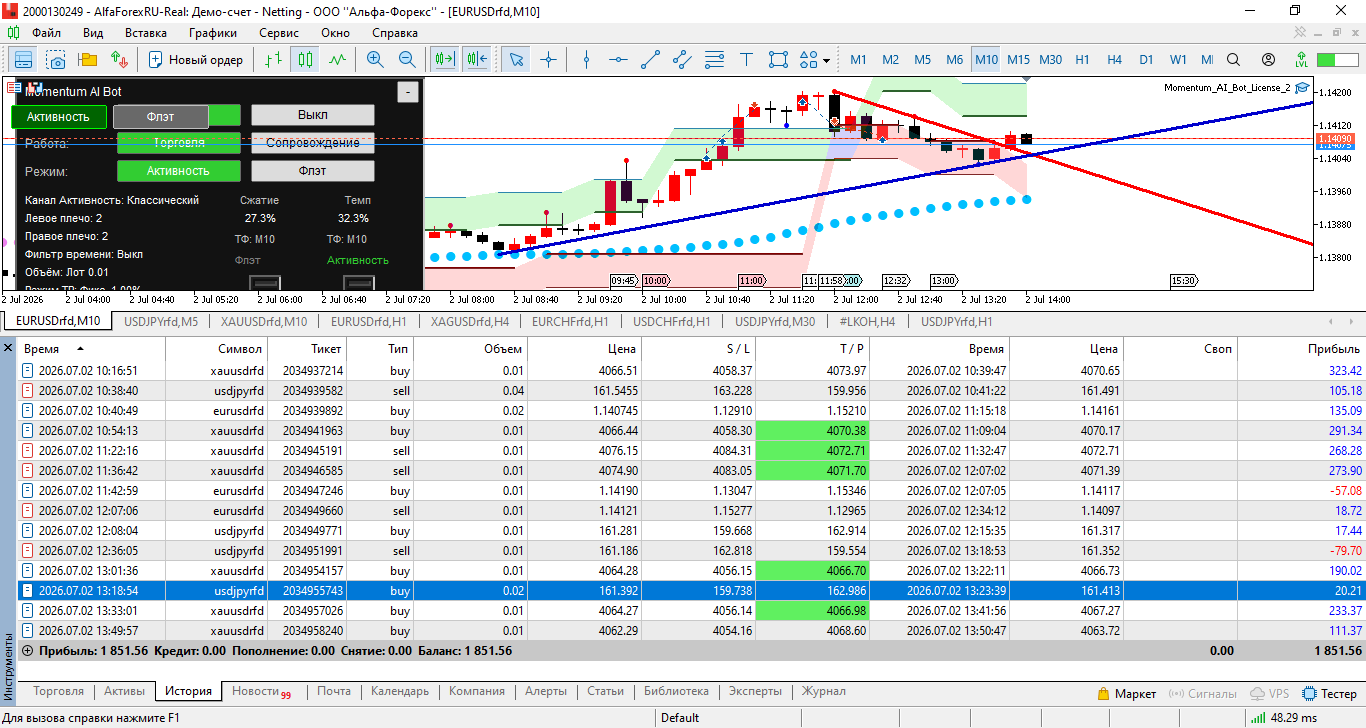Select the crosshair tool
Screen dimensions: 1366x728
[548, 60]
